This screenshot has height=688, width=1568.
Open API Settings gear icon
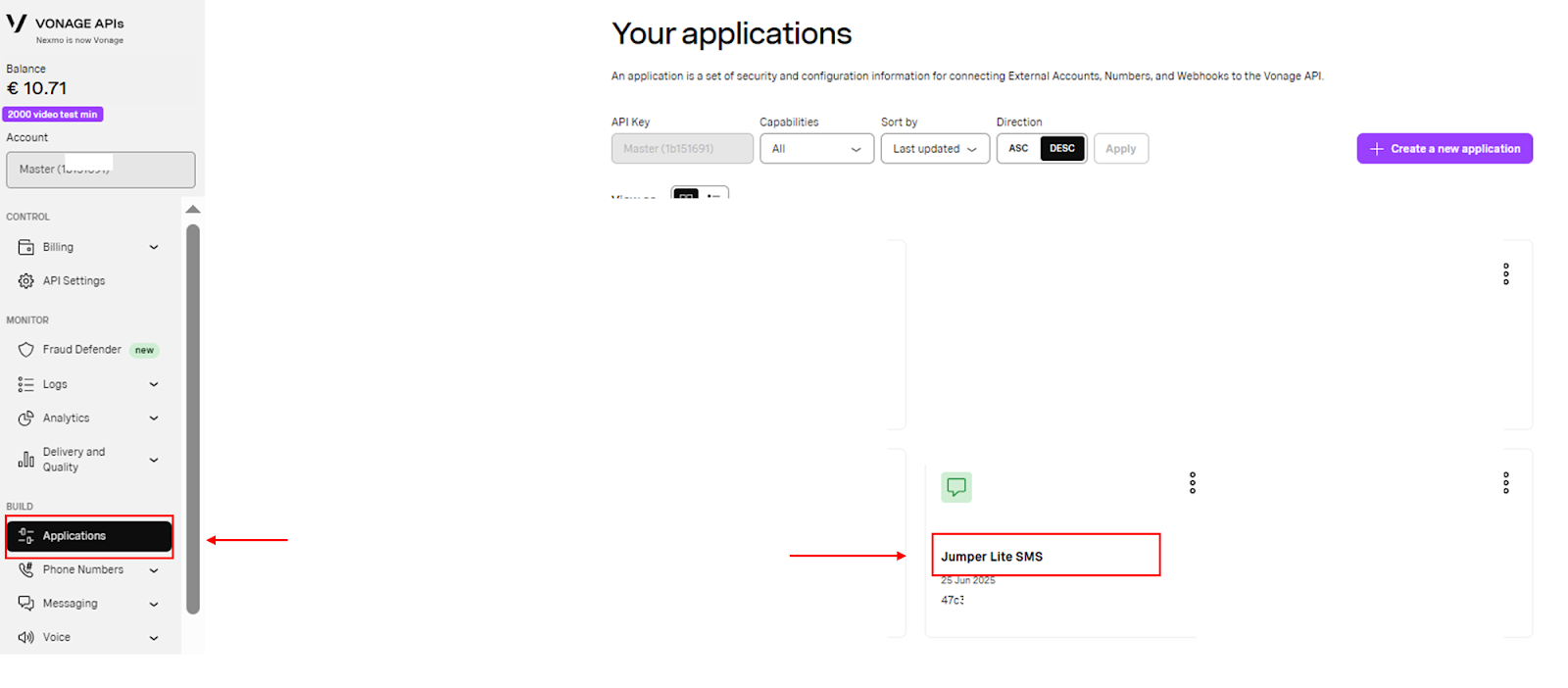tap(26, 281)
